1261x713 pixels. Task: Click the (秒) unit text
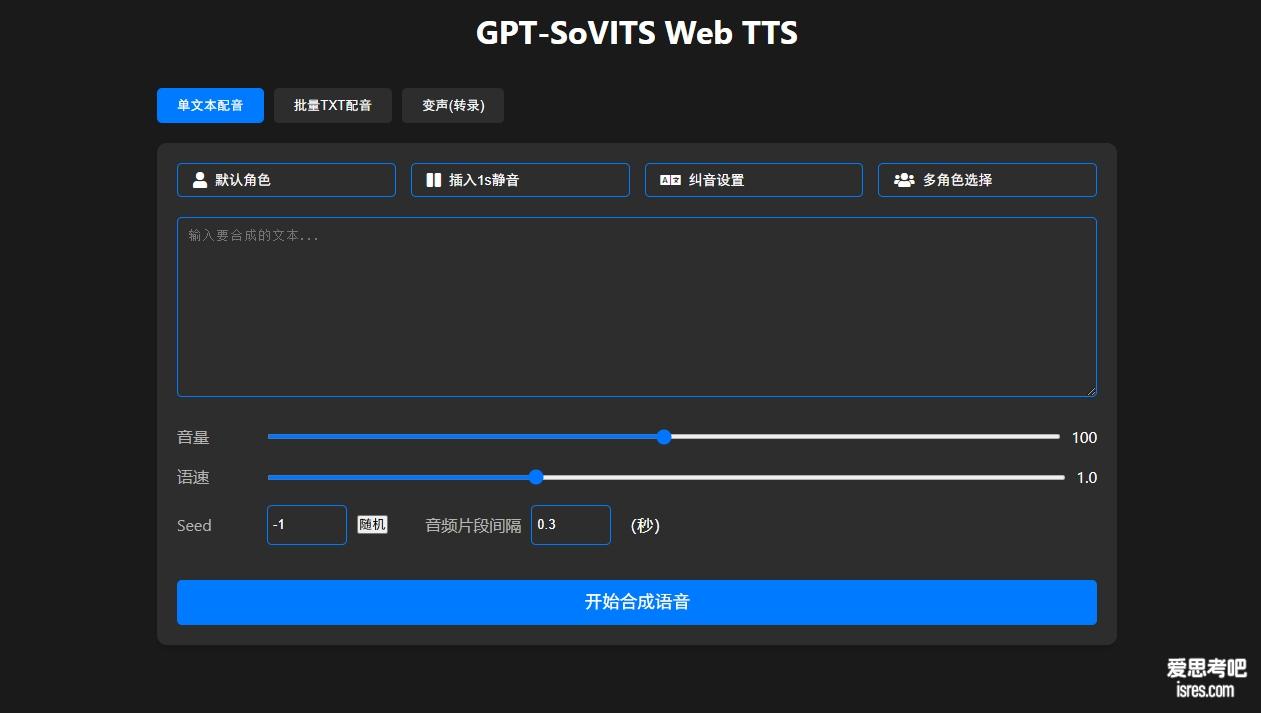pos(645,525)
